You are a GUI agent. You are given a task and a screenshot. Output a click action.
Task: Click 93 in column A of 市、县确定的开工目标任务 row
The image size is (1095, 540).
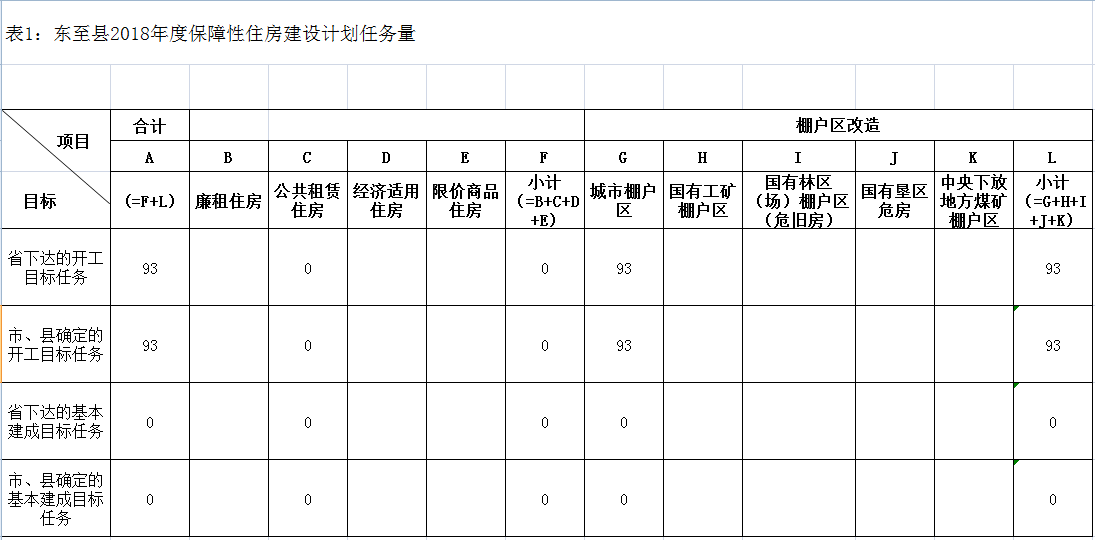click(149, 346)
